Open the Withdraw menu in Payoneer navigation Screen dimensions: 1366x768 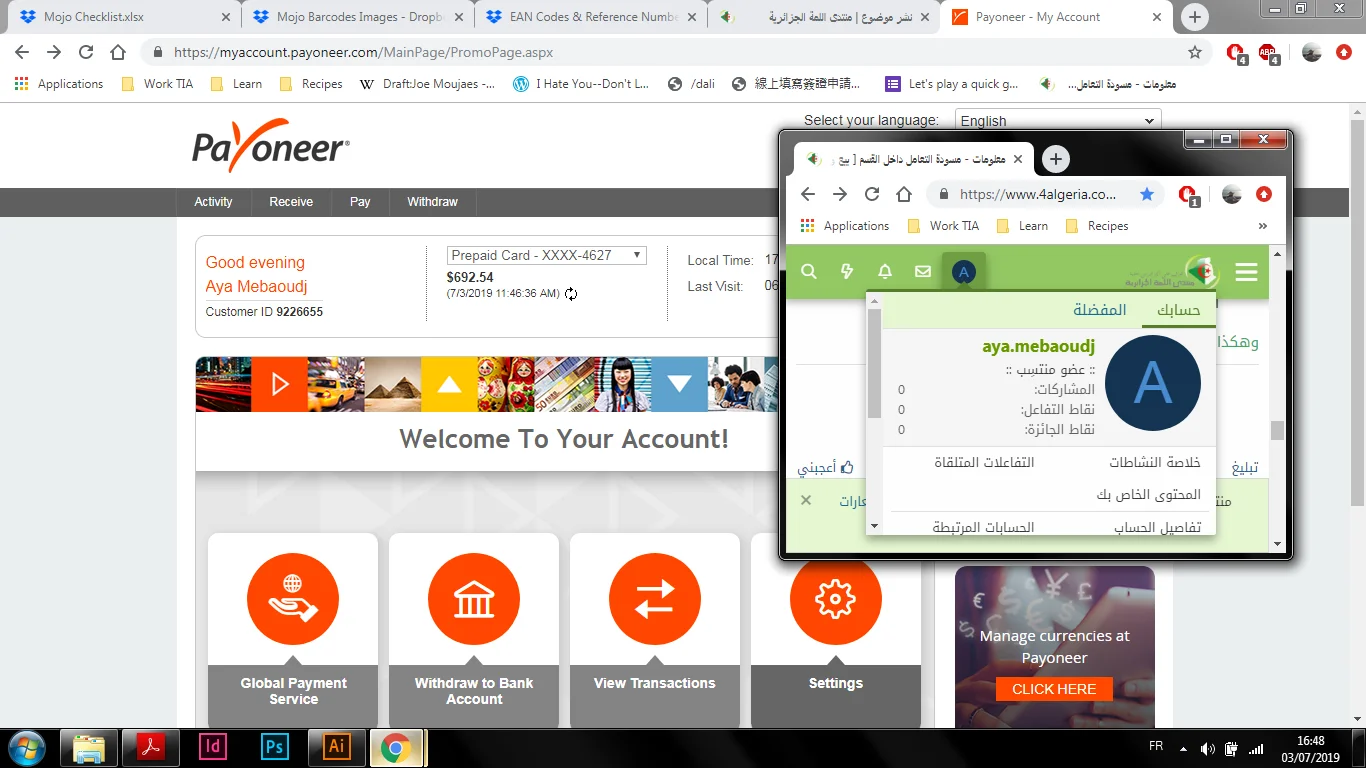(432, 202)
